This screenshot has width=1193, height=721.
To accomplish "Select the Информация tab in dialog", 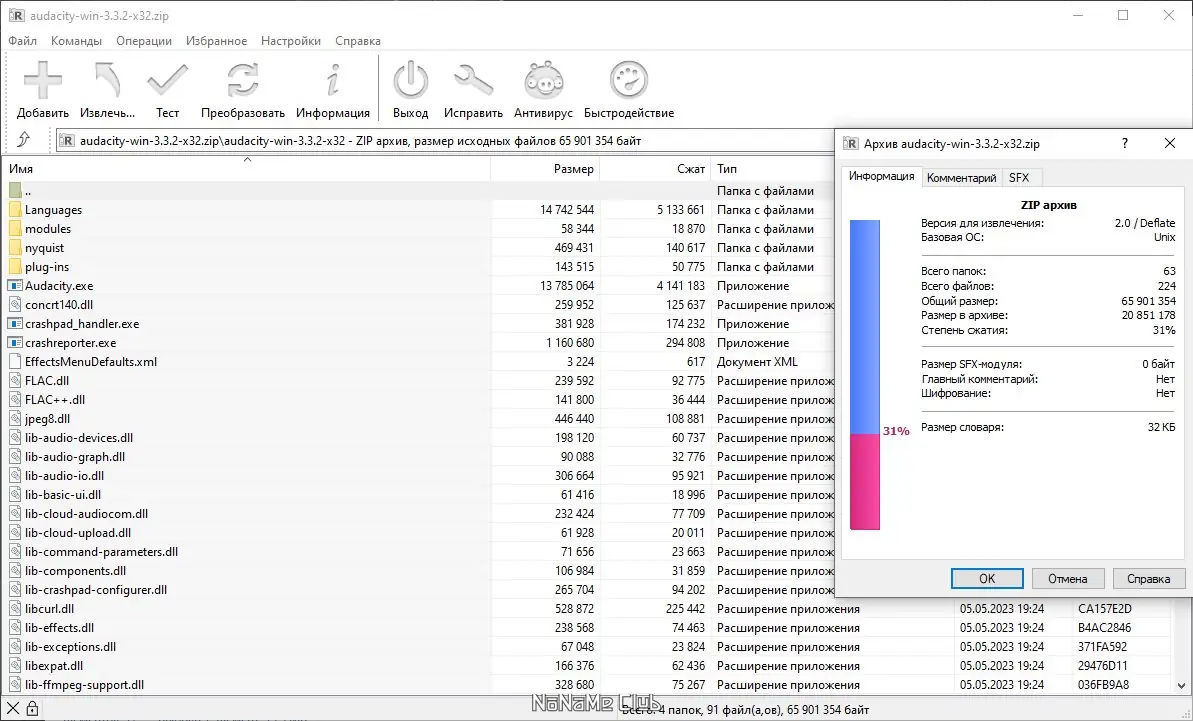I will click(882, 176).
